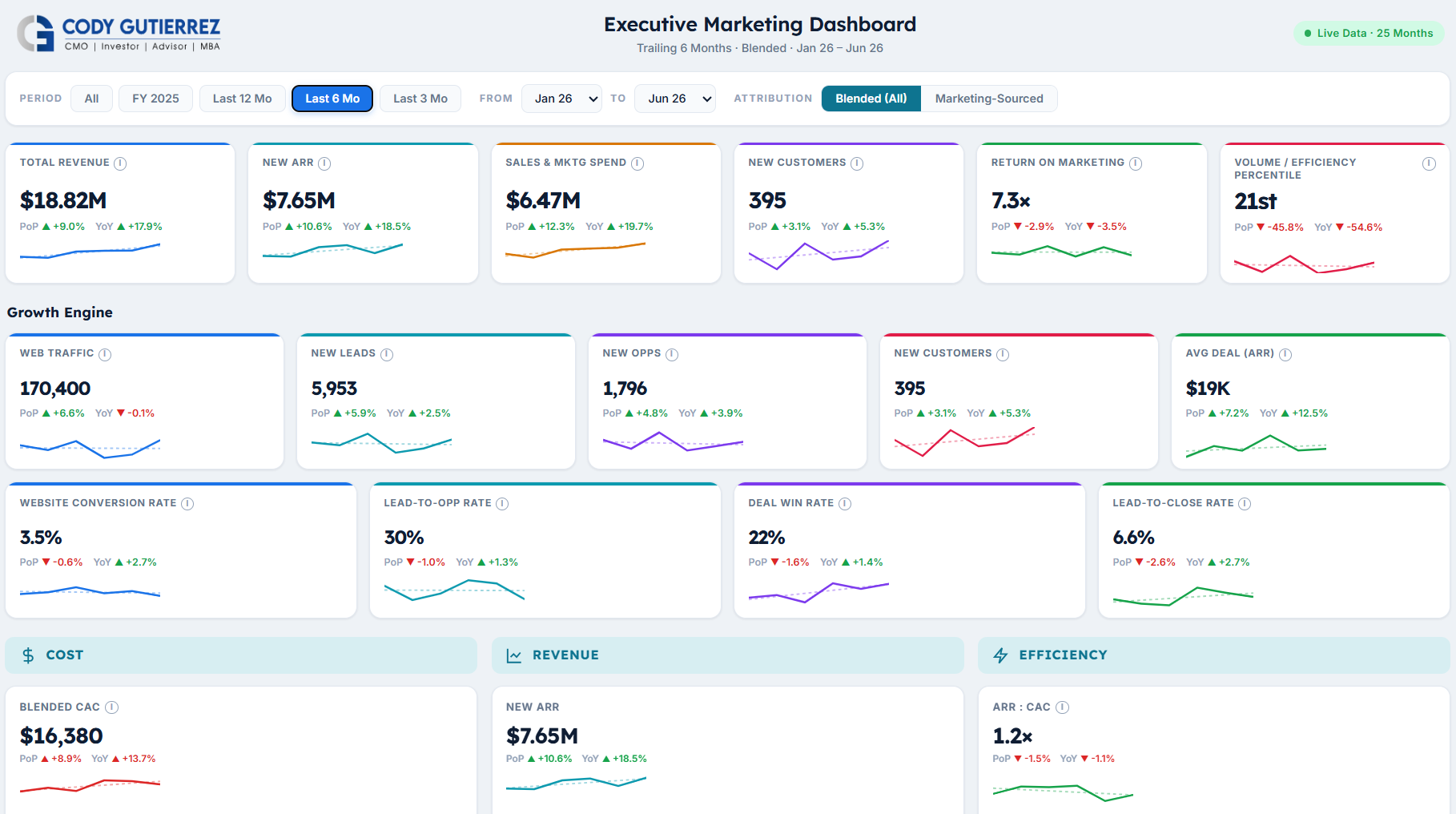Click the Return on Marketing info icon
The width and height of the screenshot is (1456, 814).
click(x=1136, y=163)
